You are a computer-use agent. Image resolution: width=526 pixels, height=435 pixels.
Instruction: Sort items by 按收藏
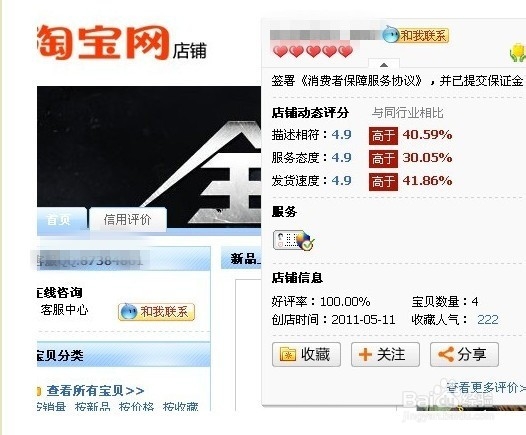pos(180,407)
